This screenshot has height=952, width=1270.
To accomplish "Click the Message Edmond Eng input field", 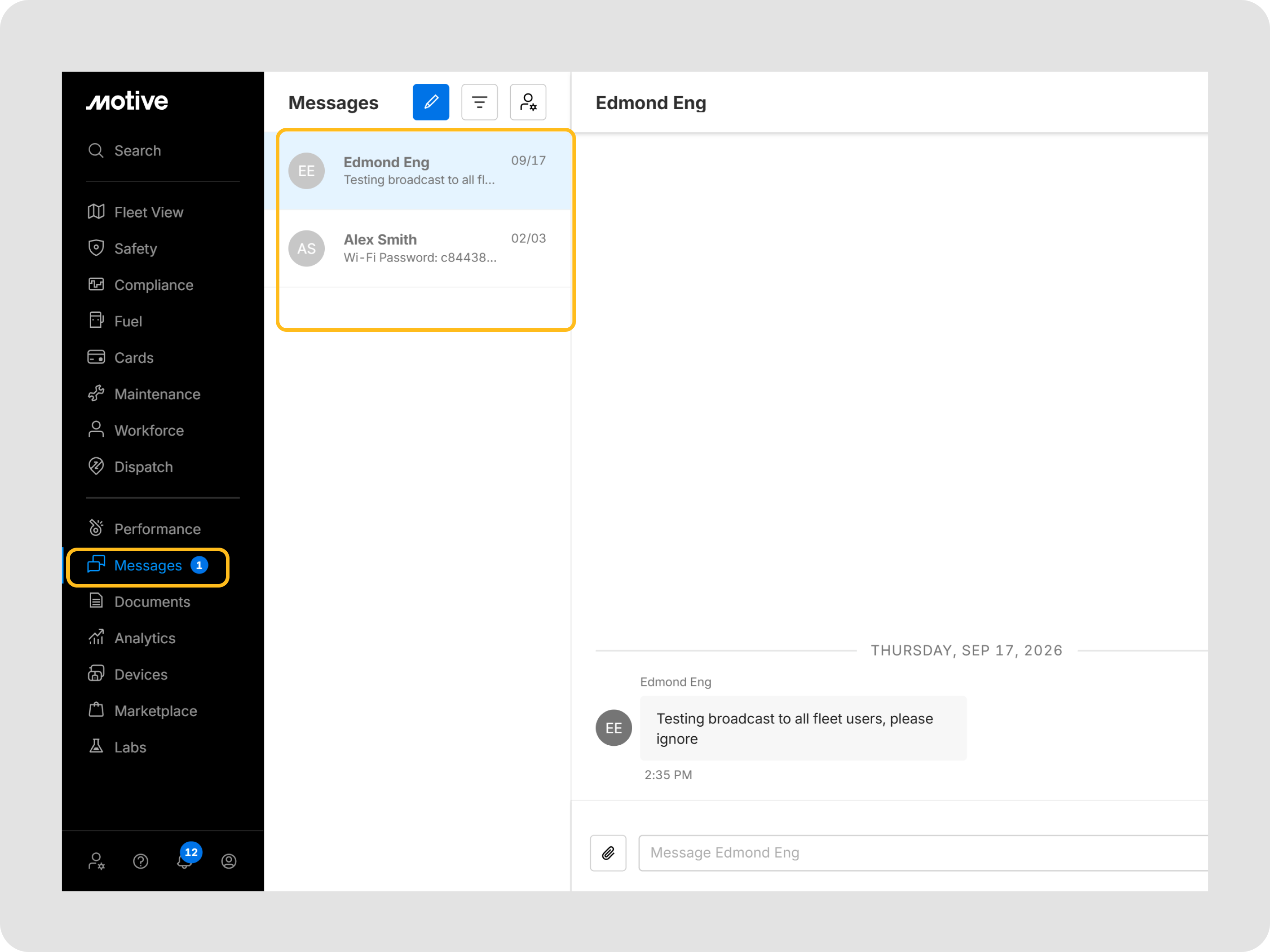I will (923, 853).
